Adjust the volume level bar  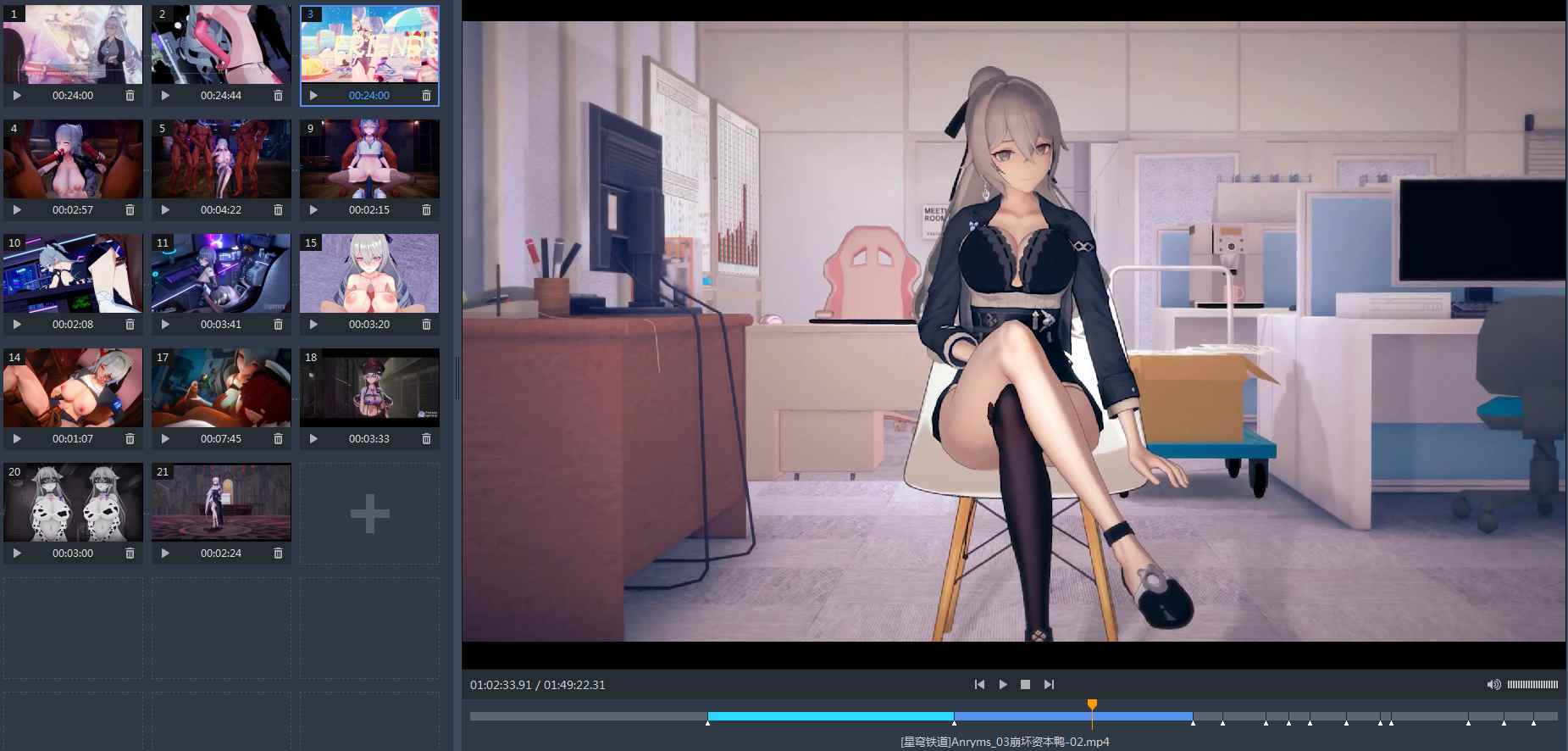pyautogui.click(x=1532, y=685)
